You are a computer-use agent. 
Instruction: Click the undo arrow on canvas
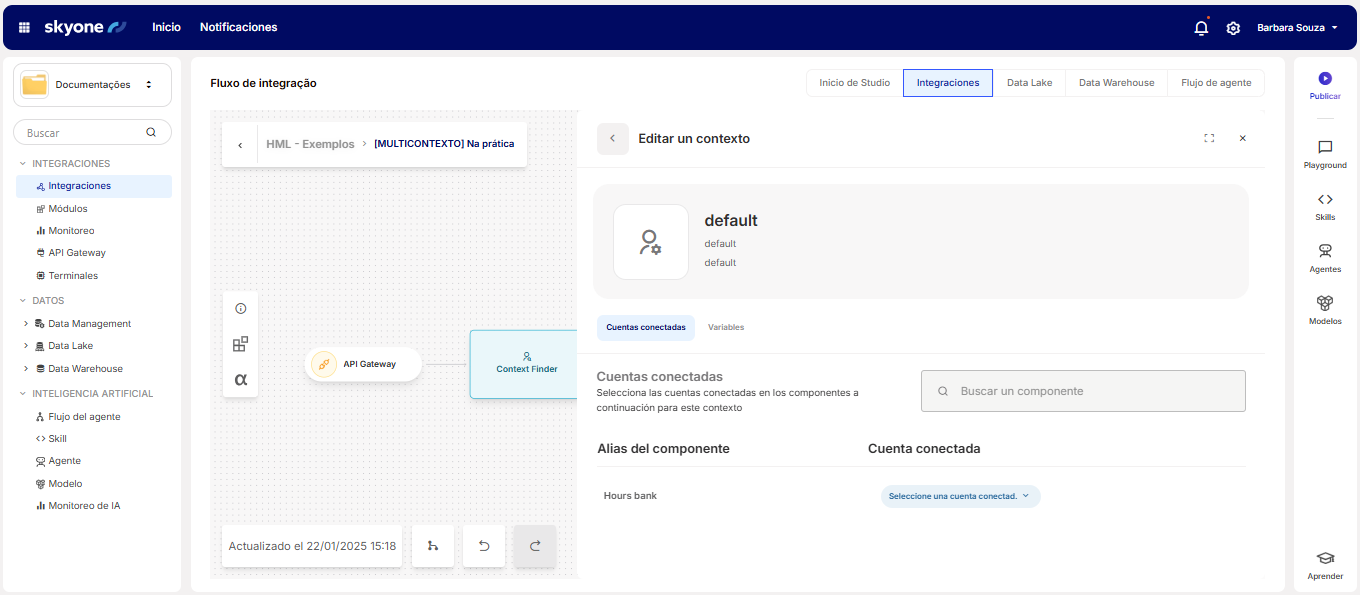[484, 546]
